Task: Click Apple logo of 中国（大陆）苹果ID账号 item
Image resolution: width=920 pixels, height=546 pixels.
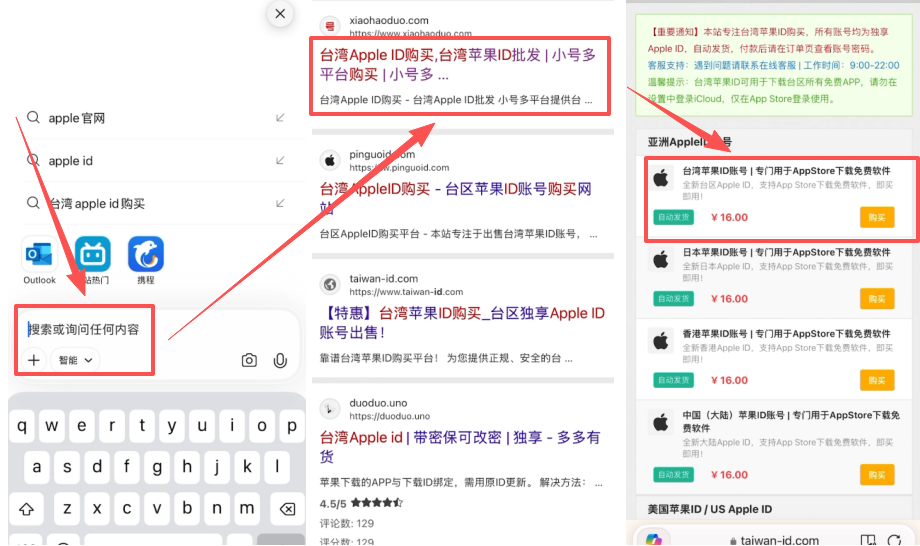Action: click(661, 422)
